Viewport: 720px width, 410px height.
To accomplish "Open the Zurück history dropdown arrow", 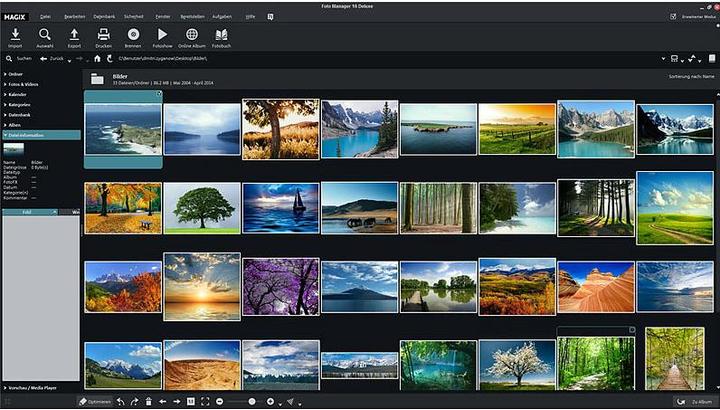I will tap(69, 60).
